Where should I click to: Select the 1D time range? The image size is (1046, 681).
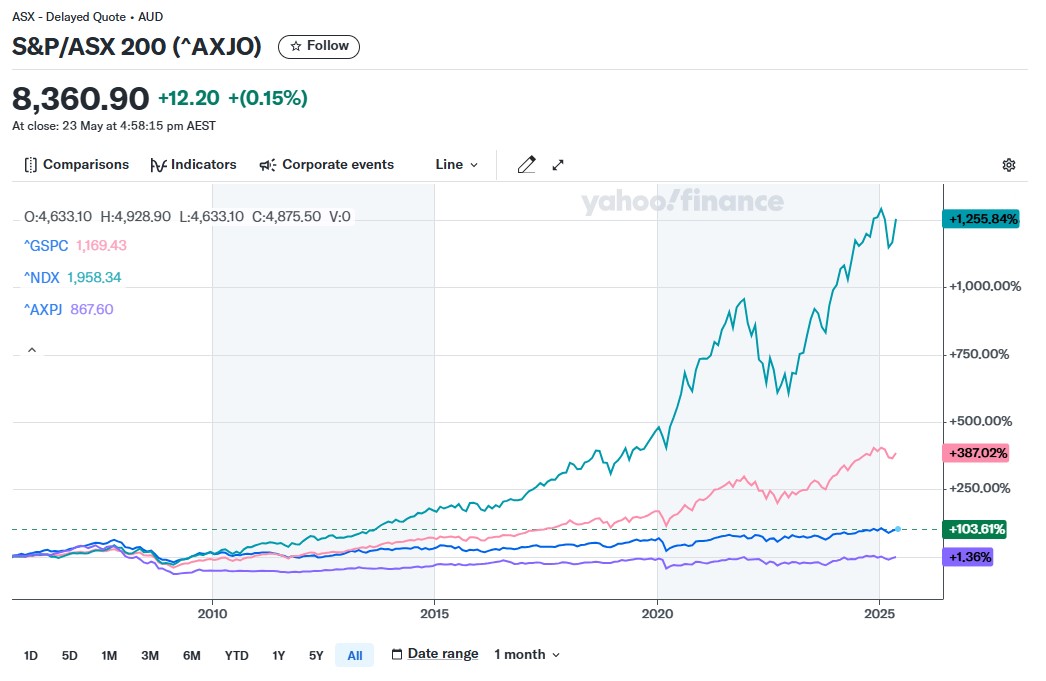point(31,656)
